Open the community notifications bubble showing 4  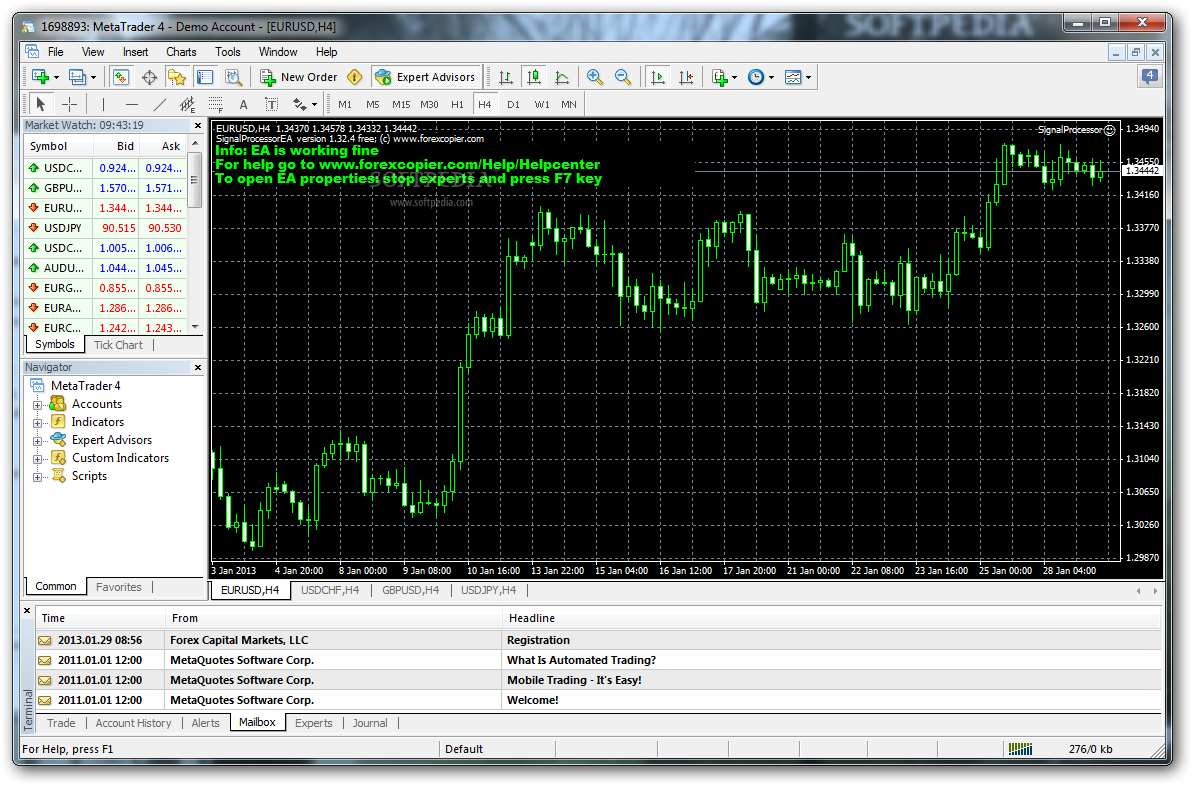(1150, 76)
